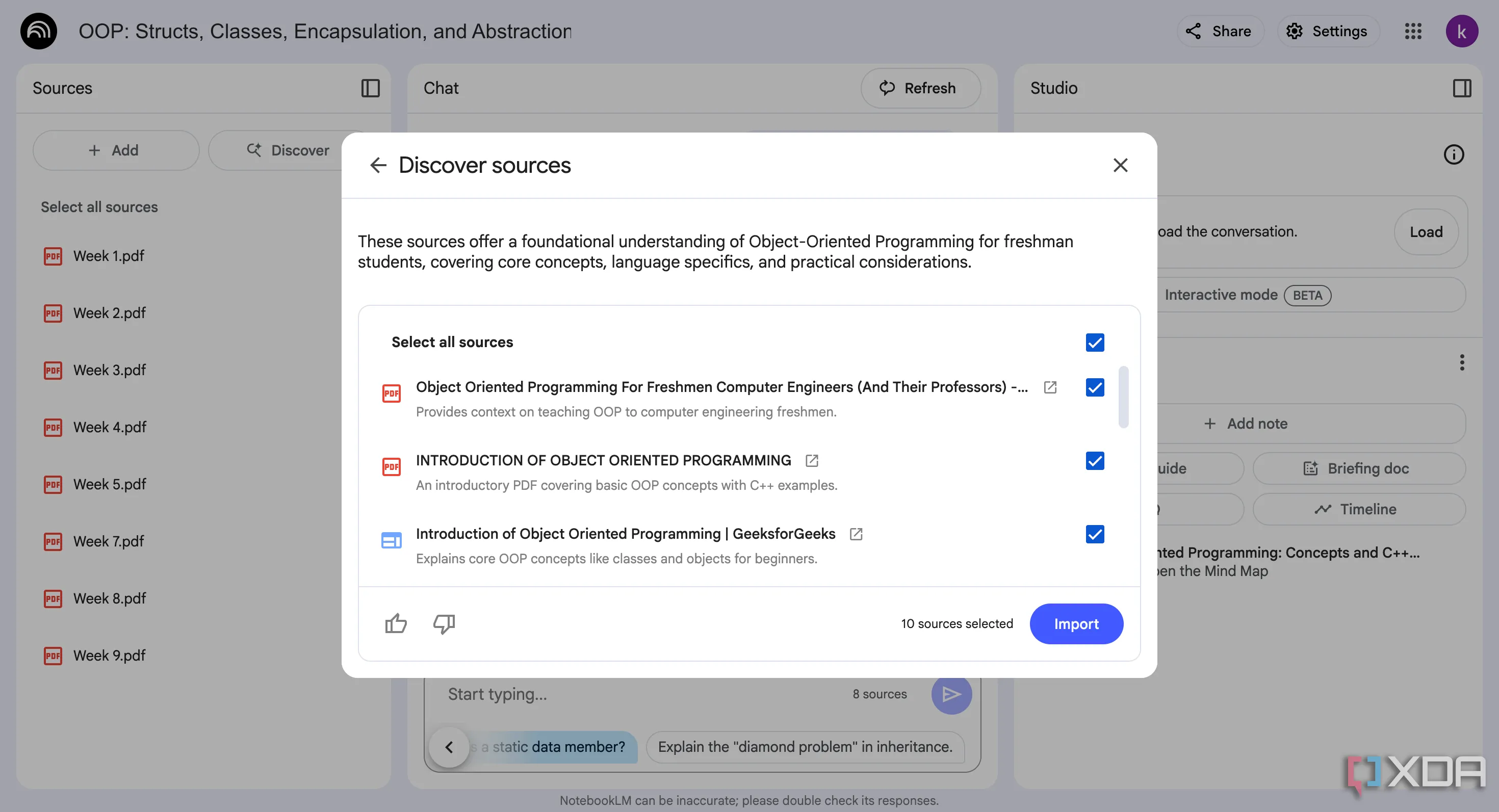
Task: Collapse the Studio panel with its panel icon
Action: [x=1462, y=88]
